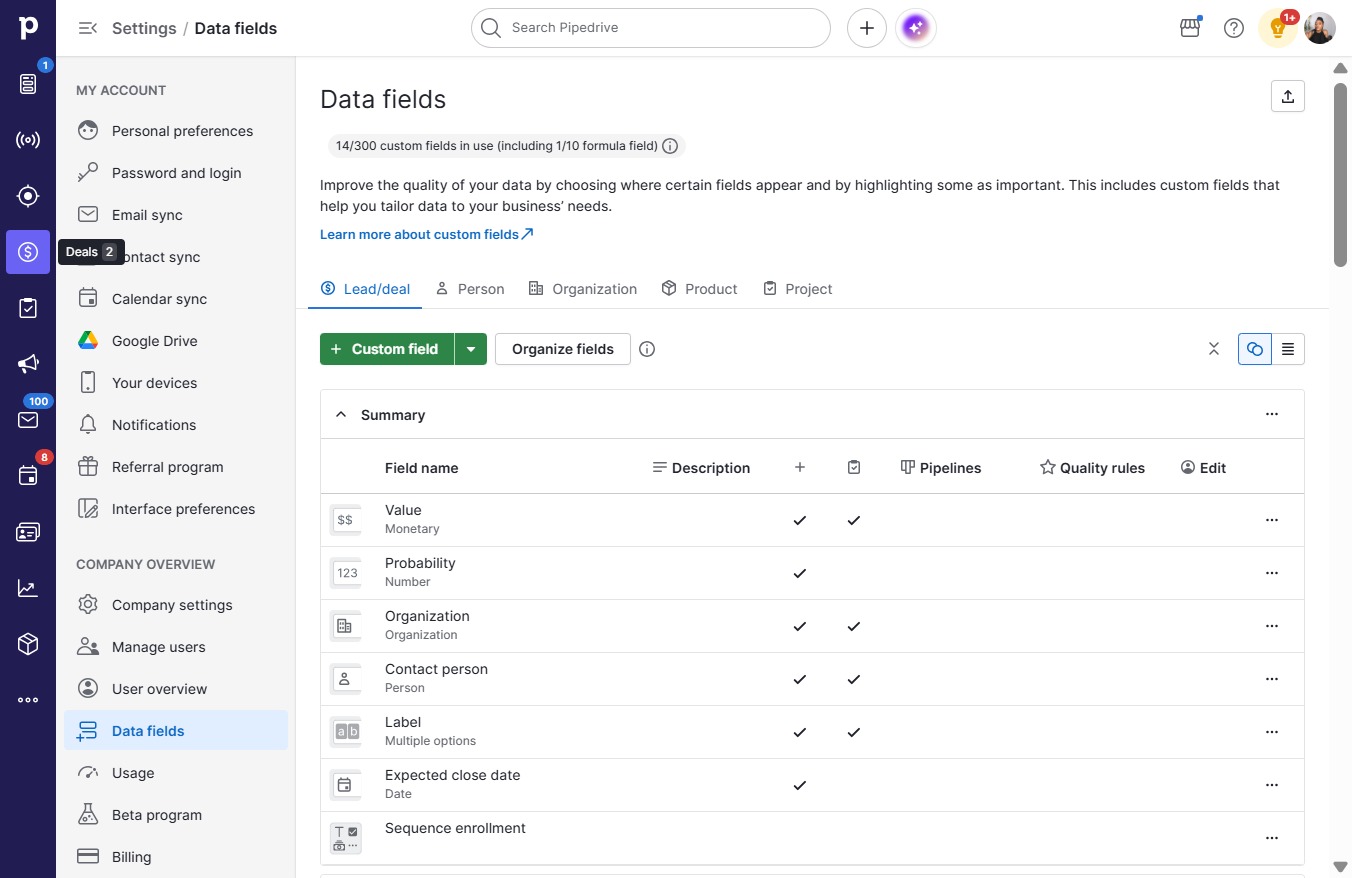Open options menu for Organization field row
This screenshot has height=878, width=1352.
point(1272,626)
